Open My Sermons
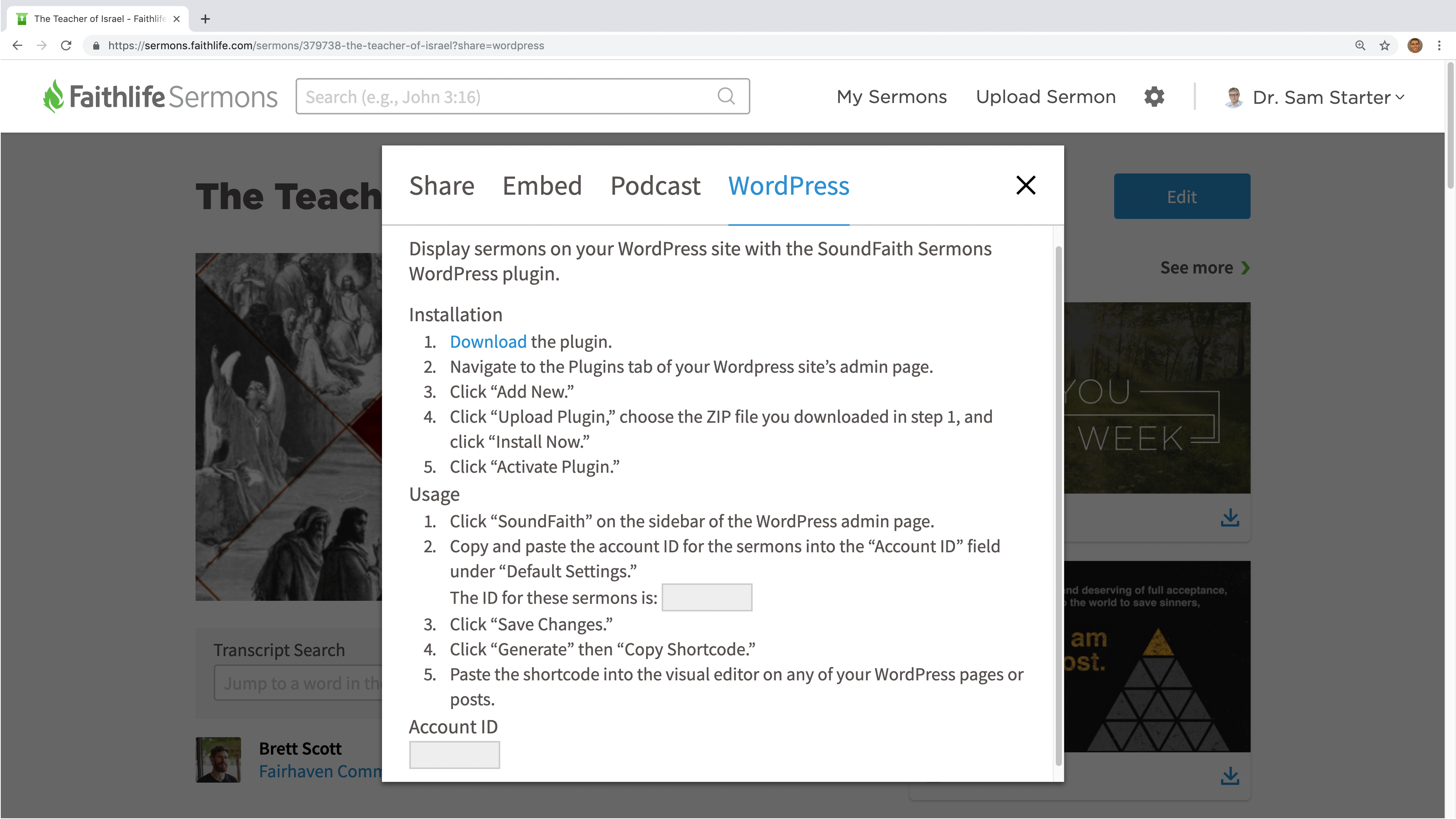Image resolution: width=1456 pixels, height=819 pixels. pyautogui.click(x=891, y=97)
